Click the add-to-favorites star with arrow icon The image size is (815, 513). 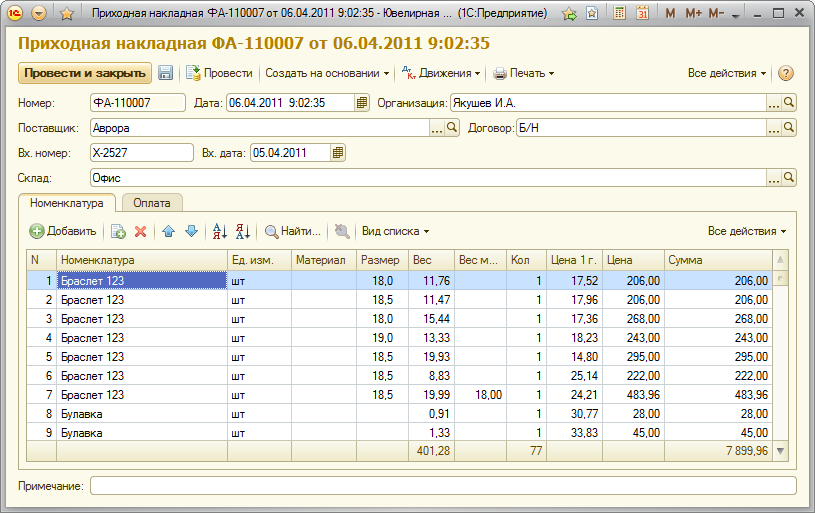570,14
